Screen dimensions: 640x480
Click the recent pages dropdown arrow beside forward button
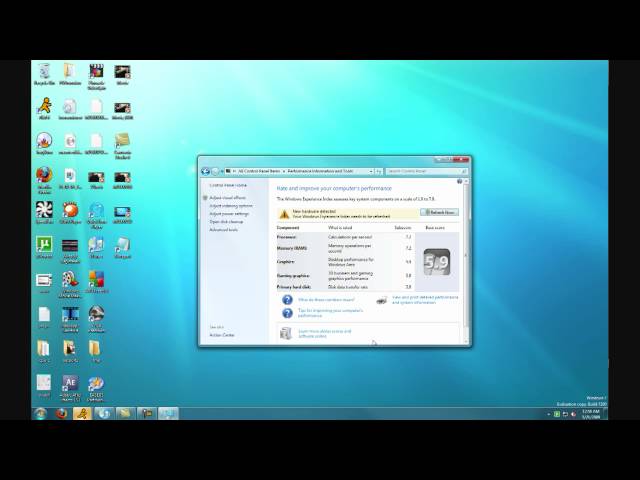pyautogui.click(x=222, y=171)
